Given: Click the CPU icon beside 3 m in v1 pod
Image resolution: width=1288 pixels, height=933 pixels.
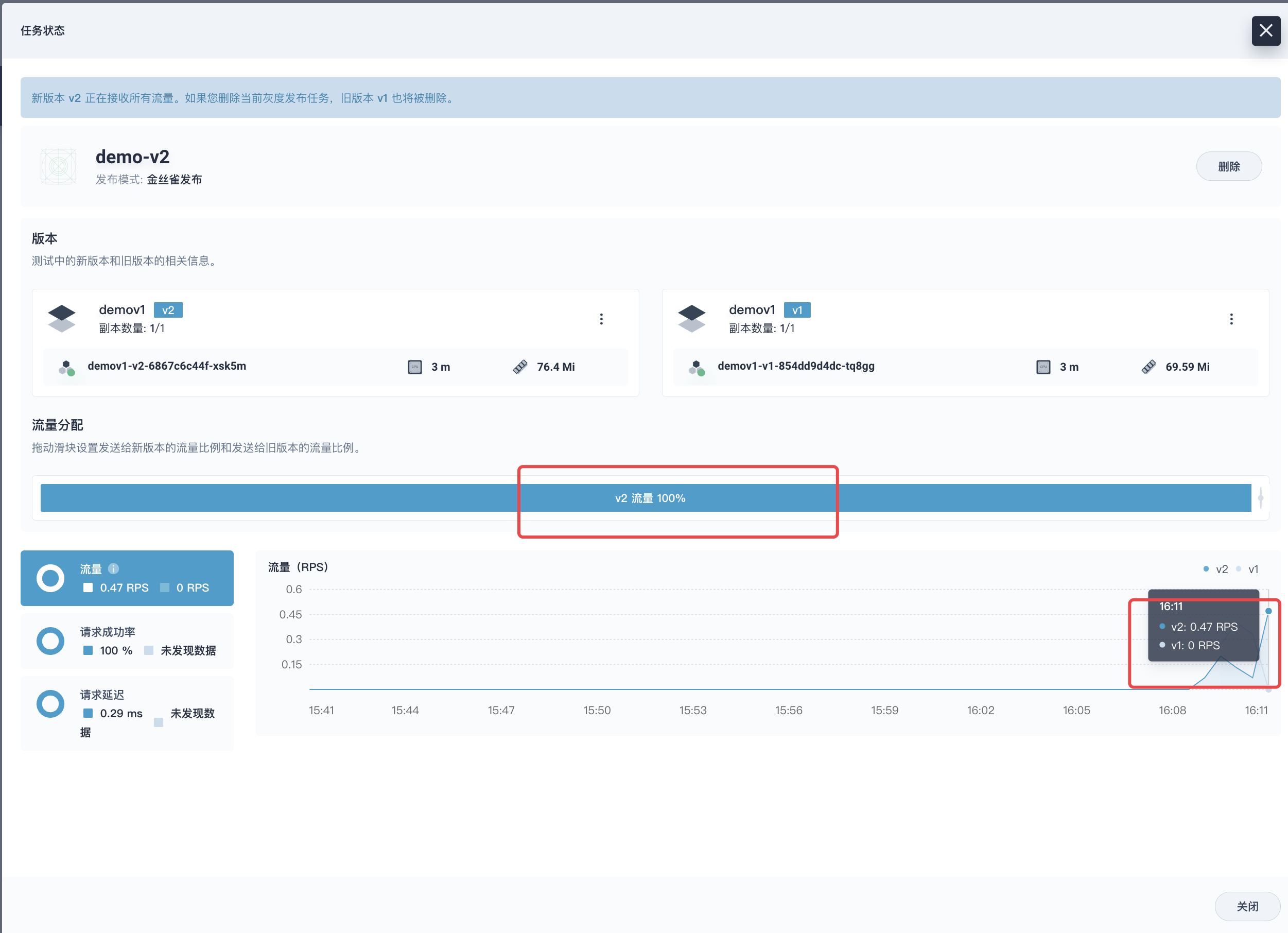Looking at the screenshot, I should click(1042, 367).
